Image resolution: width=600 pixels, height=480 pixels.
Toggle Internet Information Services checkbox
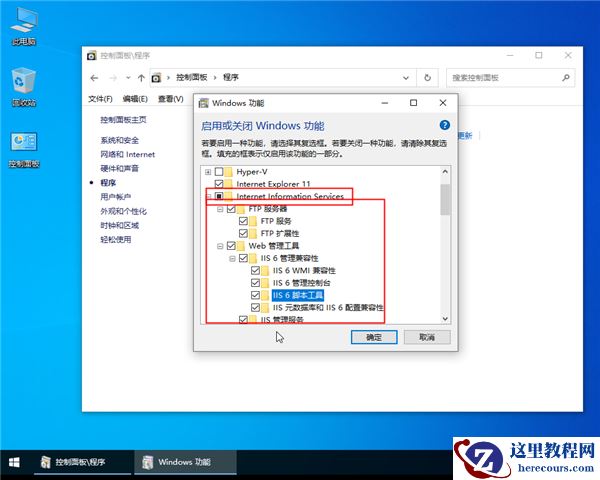[x=219, y=196]
